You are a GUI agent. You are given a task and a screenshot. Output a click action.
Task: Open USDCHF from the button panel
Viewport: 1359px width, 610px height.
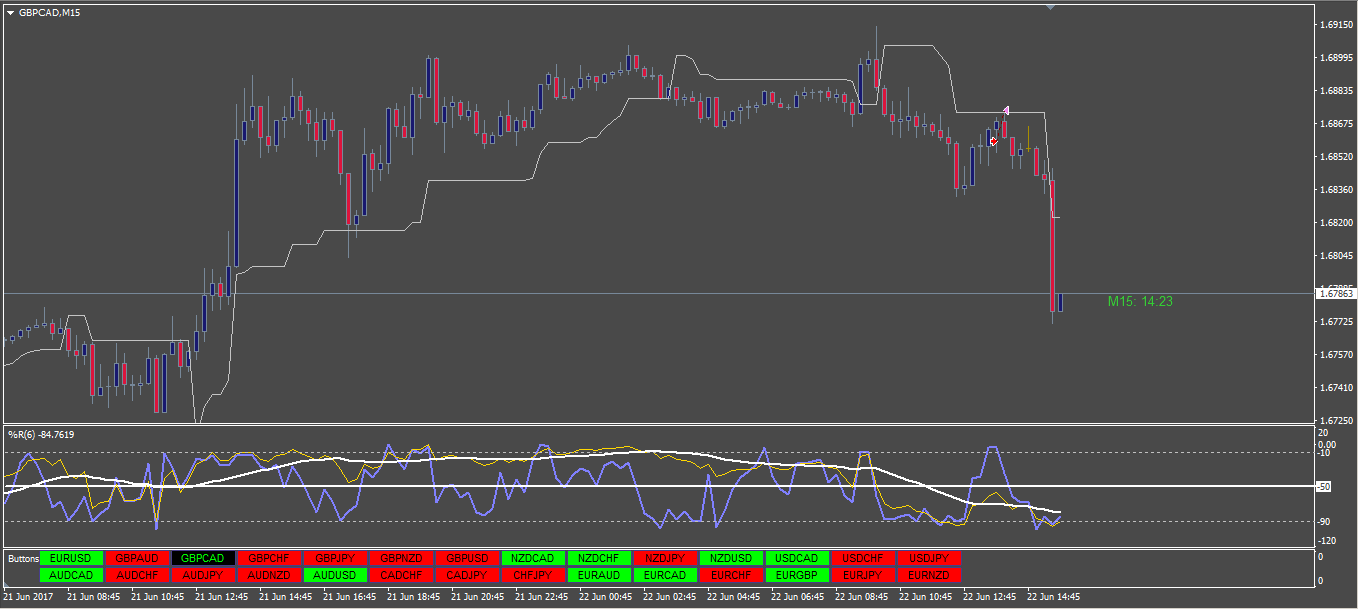tap(863, 558)
